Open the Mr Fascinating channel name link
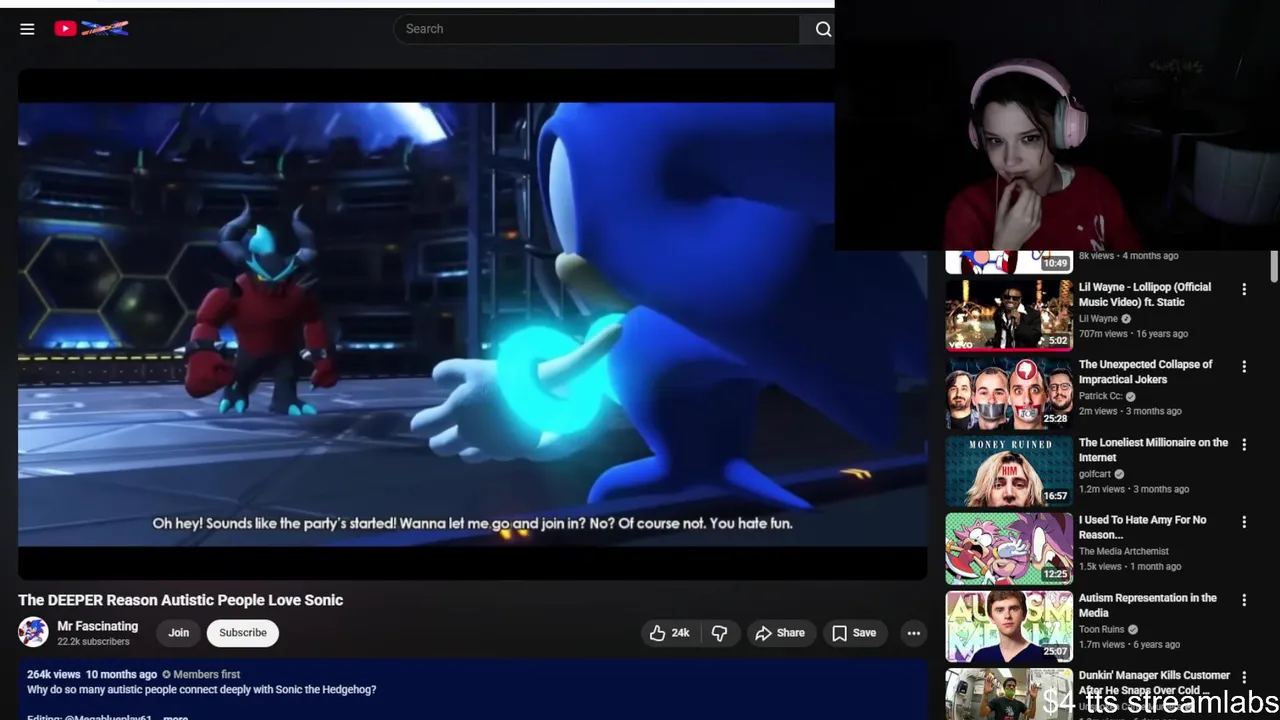The height and width of the screenshot is (720, 1280). [97, 626]
